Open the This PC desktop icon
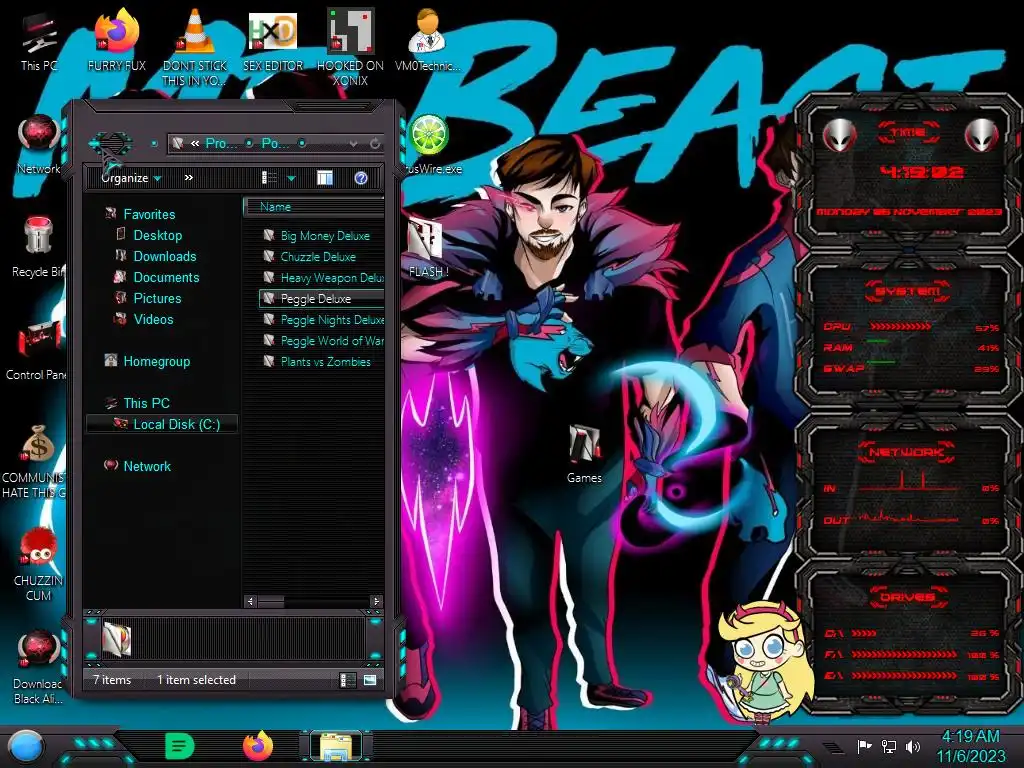 click(39, 40)
